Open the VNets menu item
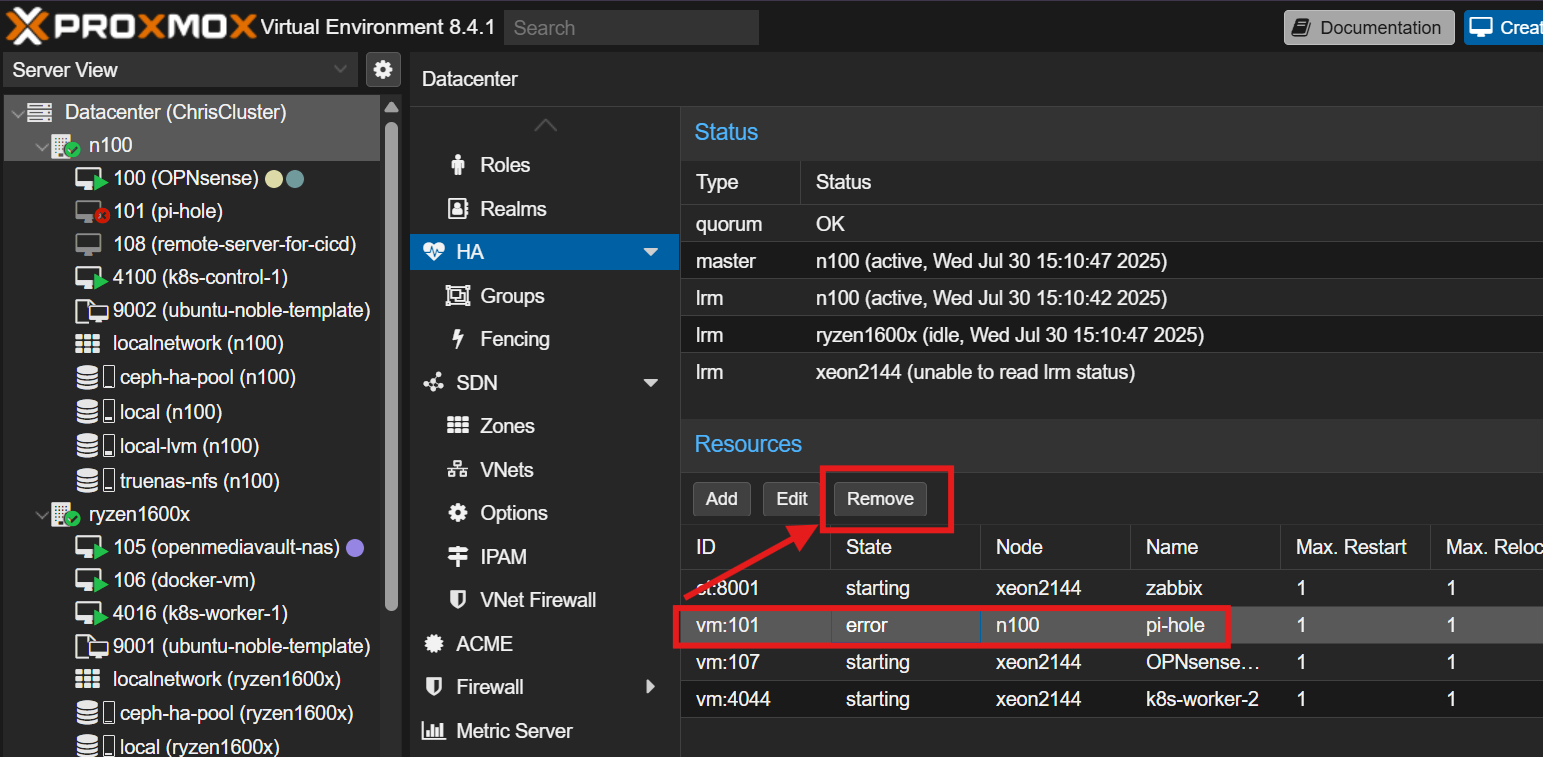Viewport: 1543px width, 757px height. tap(544, 470)
